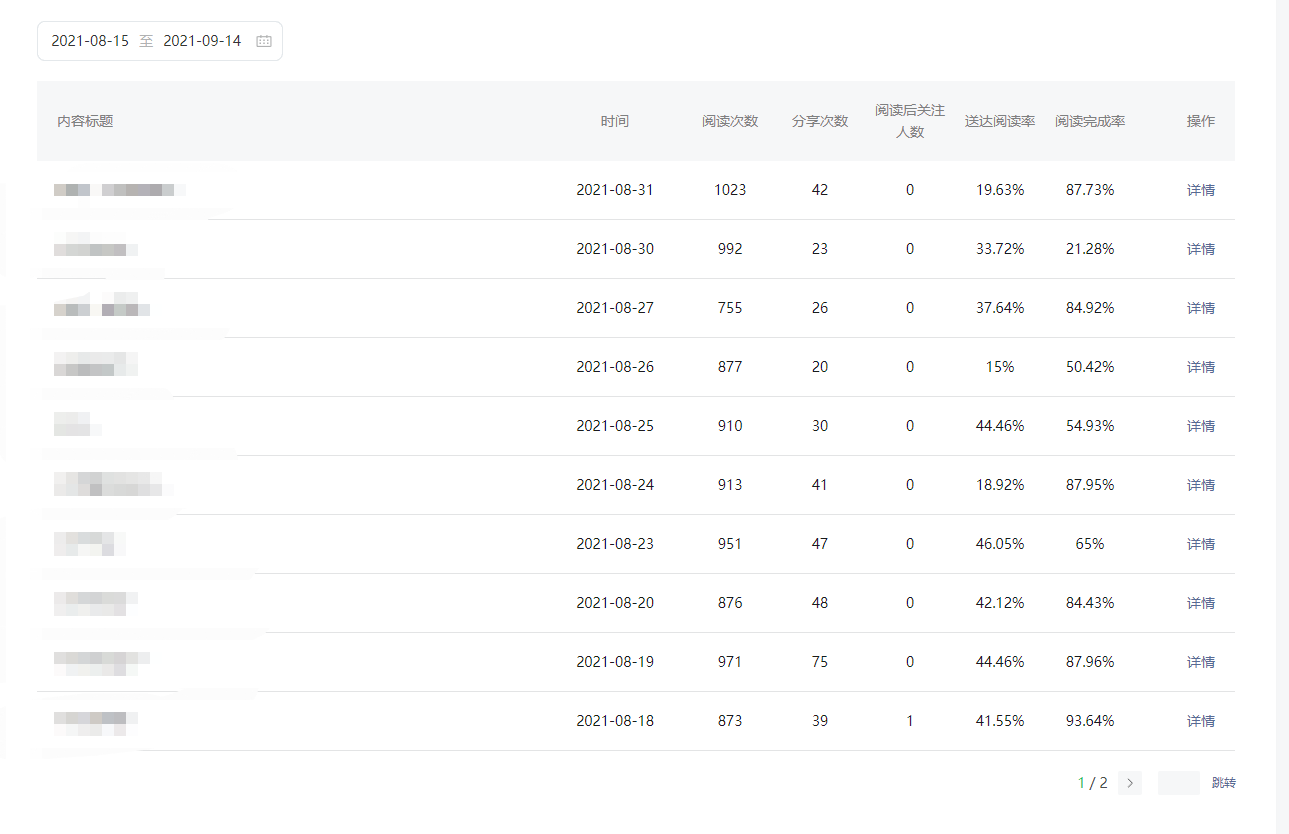Open 详情 for the 2021-08-31 row
The width and height of the screenshot is (1289, 834).
click(1200, 190)
